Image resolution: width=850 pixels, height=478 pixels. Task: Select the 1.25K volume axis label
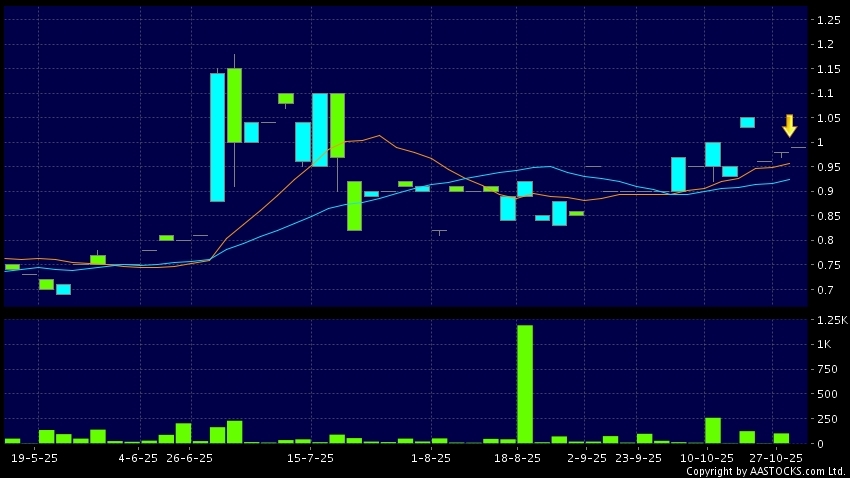click(x=829, y=319)
